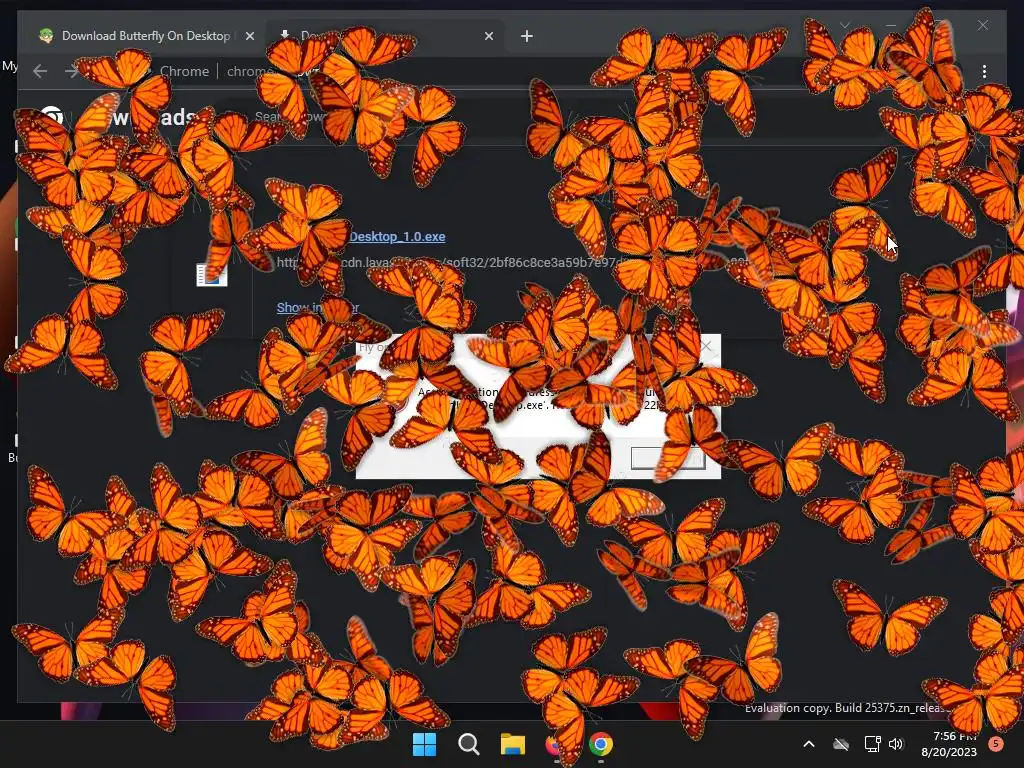
Task: Go back with the back arrow
Action: pyautogui.click(x=40, y=71)
